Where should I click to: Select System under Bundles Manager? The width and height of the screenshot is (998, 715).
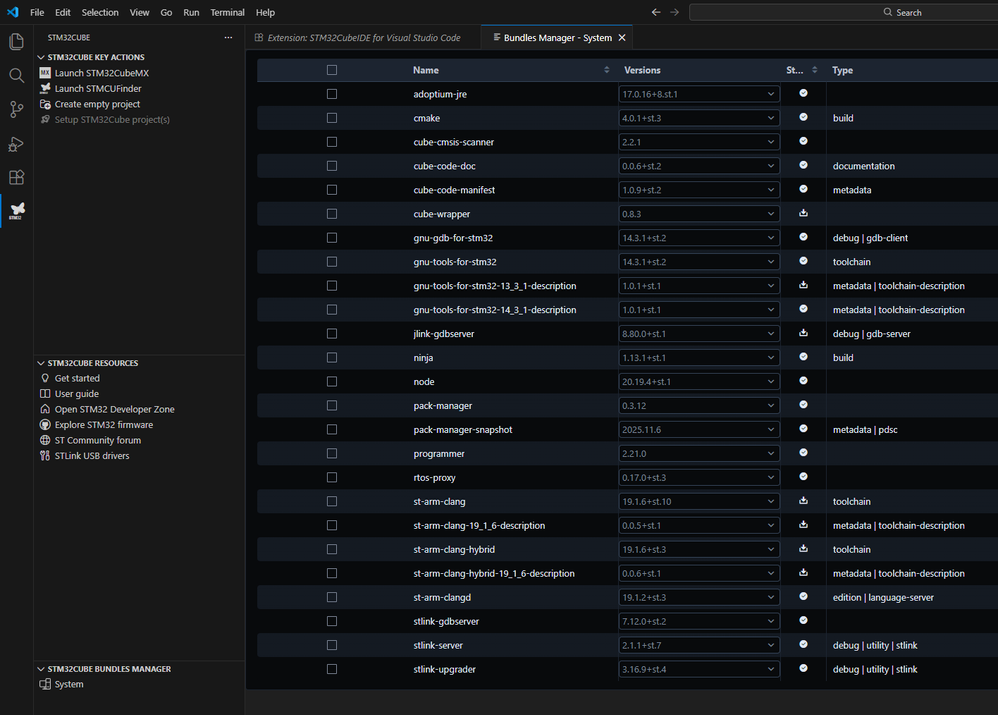(x=68, y=684)
